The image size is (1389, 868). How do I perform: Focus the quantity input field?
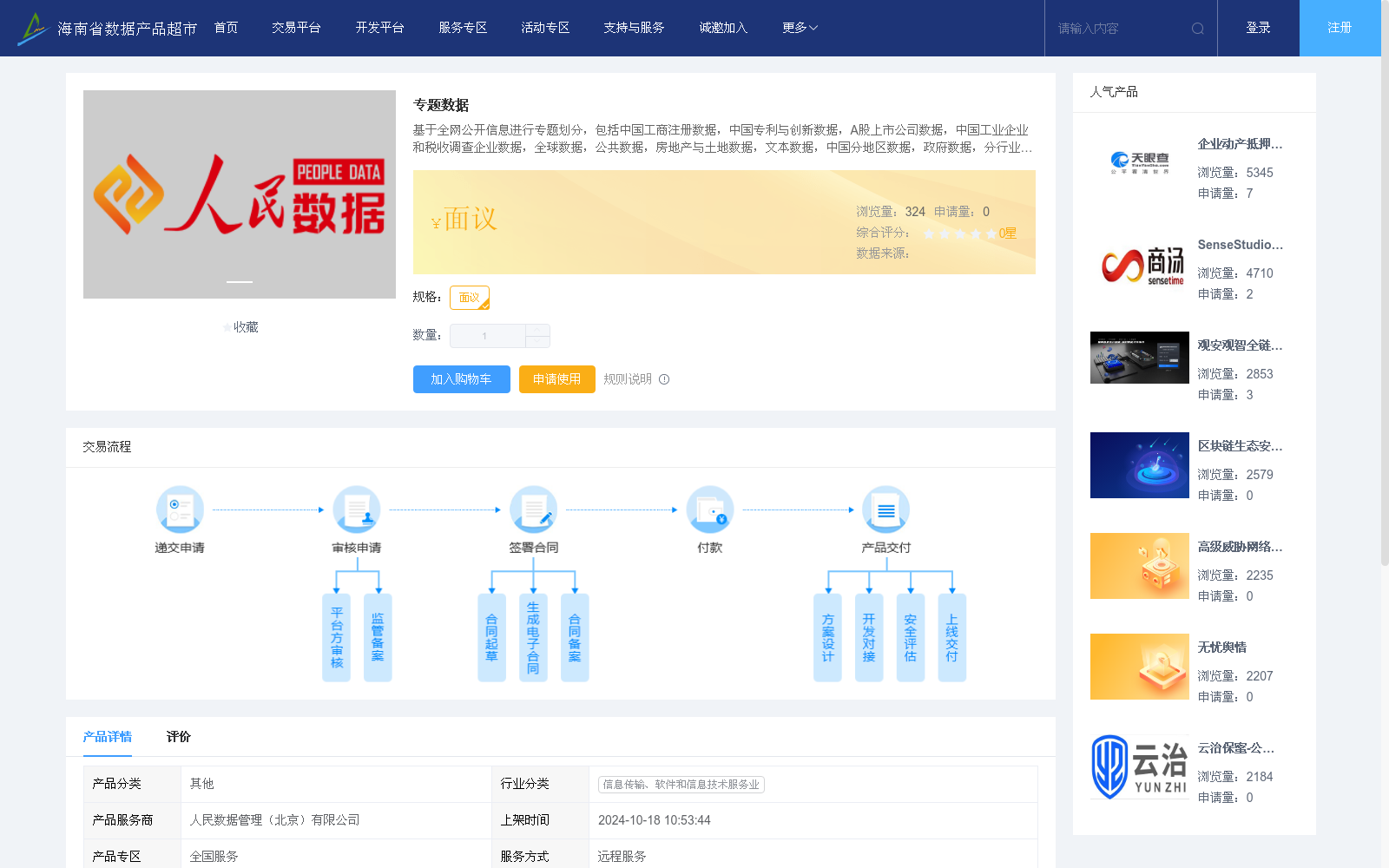(488, 336)
